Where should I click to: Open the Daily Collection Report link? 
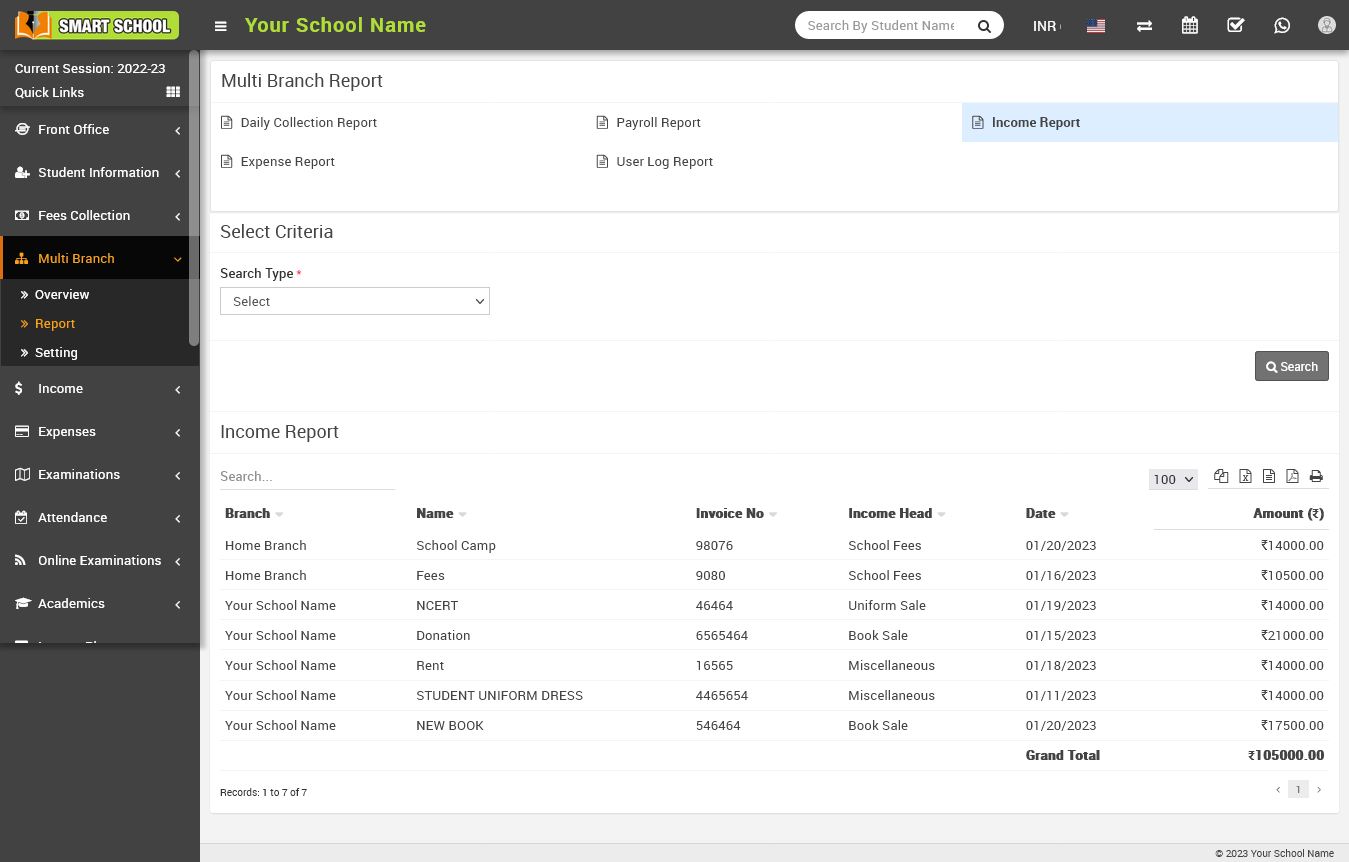coord(308,123)
